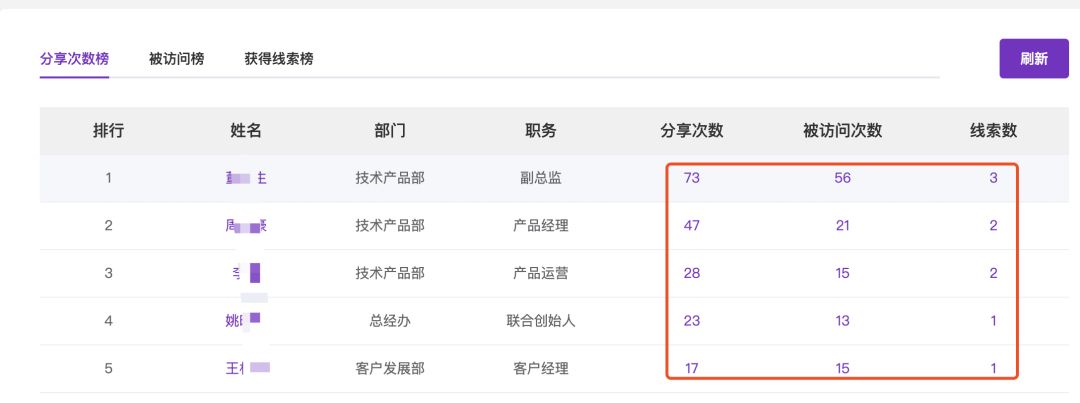Select the 获得线索榜 tab
This screenshot has height=403, width=1080.
click(279, 59)
